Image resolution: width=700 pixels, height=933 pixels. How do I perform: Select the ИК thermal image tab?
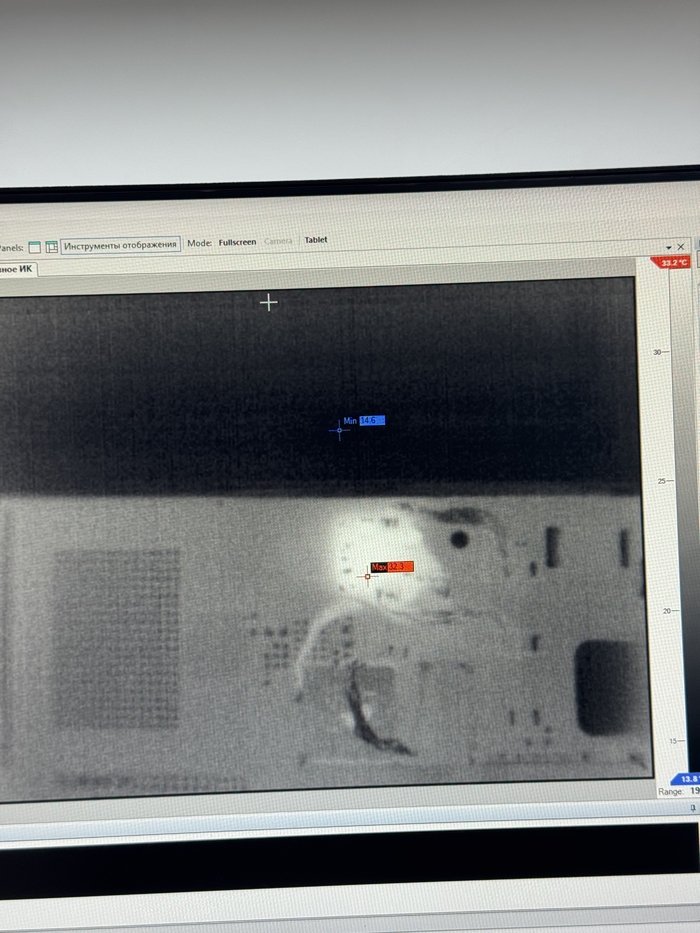point(18,269)
